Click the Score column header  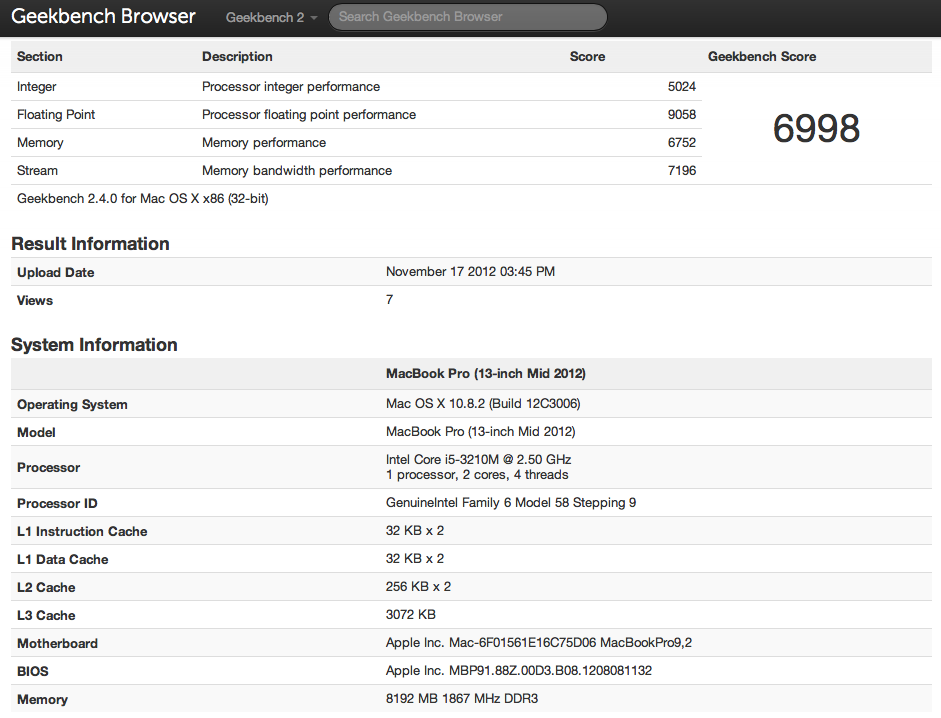(x=587, y=56)
